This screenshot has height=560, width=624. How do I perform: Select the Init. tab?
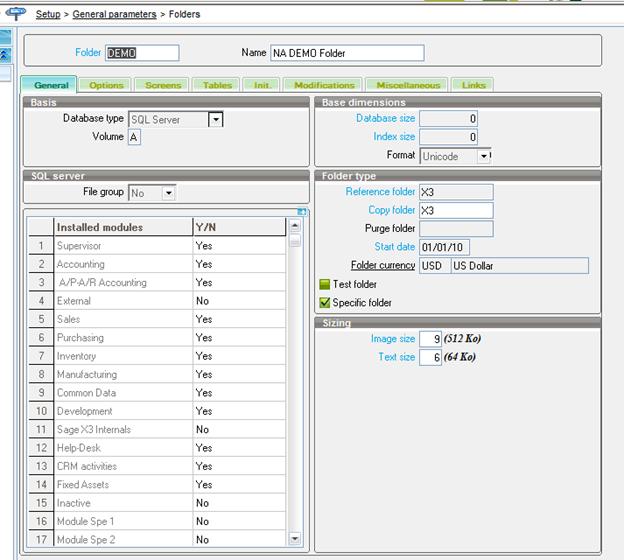pos(261,85)
